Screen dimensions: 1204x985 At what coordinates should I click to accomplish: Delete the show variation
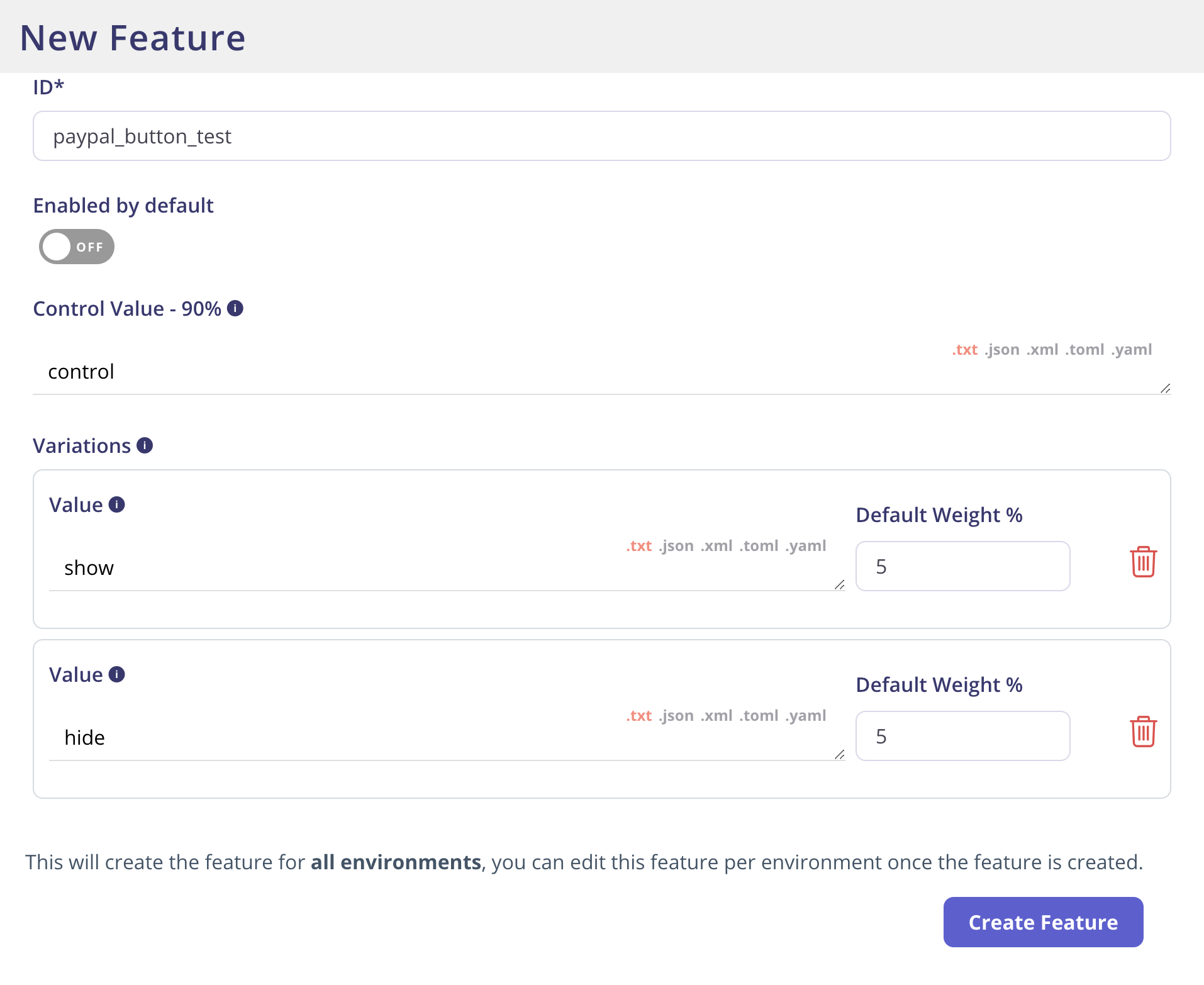[x=1143, y=562]
